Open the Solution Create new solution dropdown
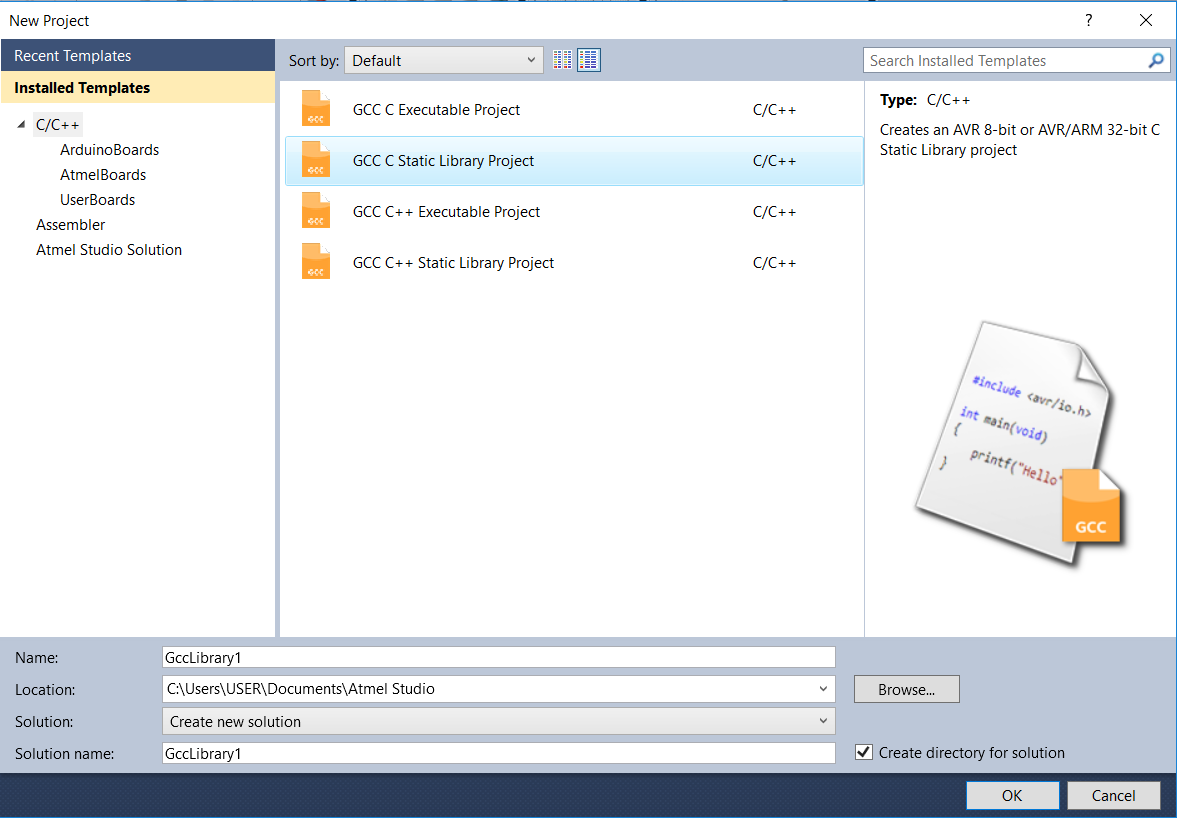This screenshot has width=1177, height=818. click(x=498, y=721)
